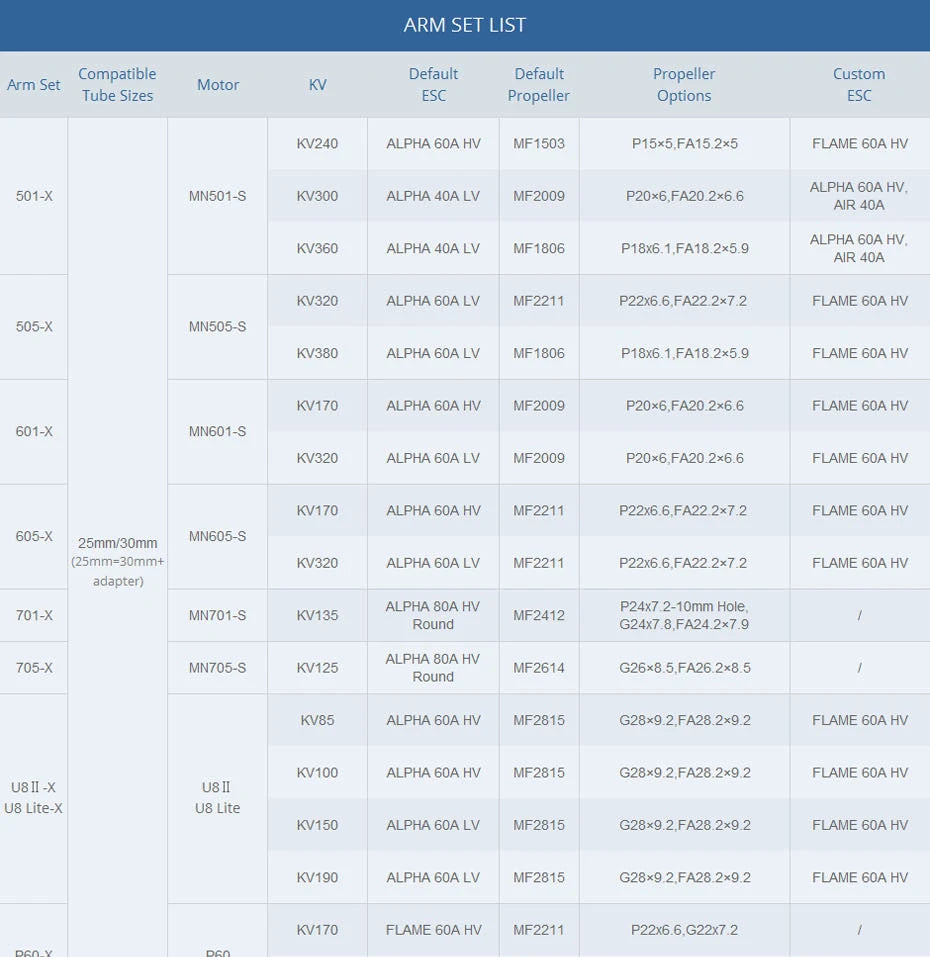Click the P24x7.2-10mm Hole propeller options cell

(684, 615)
